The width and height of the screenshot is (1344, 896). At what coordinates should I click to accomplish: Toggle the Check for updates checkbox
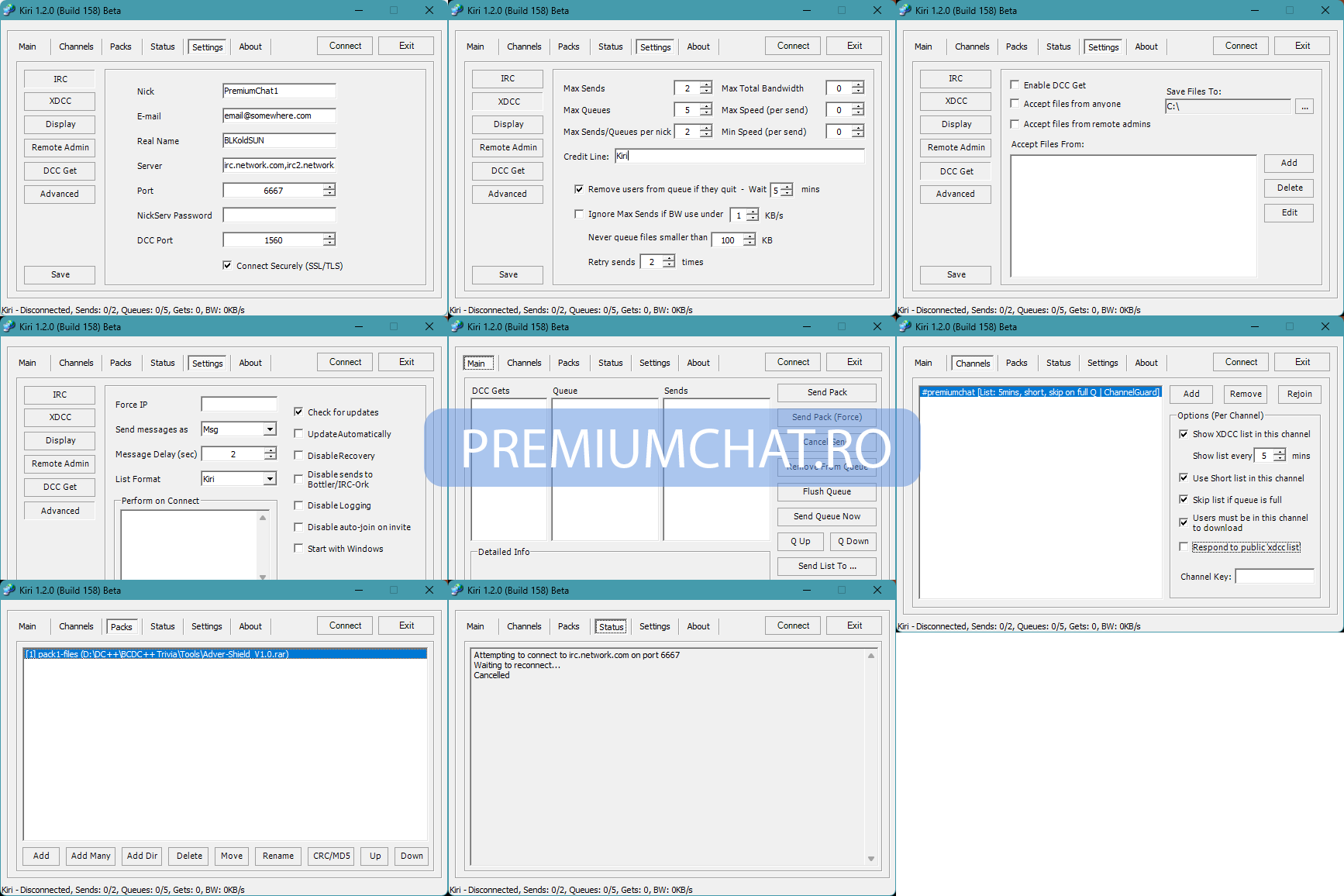pyautogui.click(x=298, y=412)
